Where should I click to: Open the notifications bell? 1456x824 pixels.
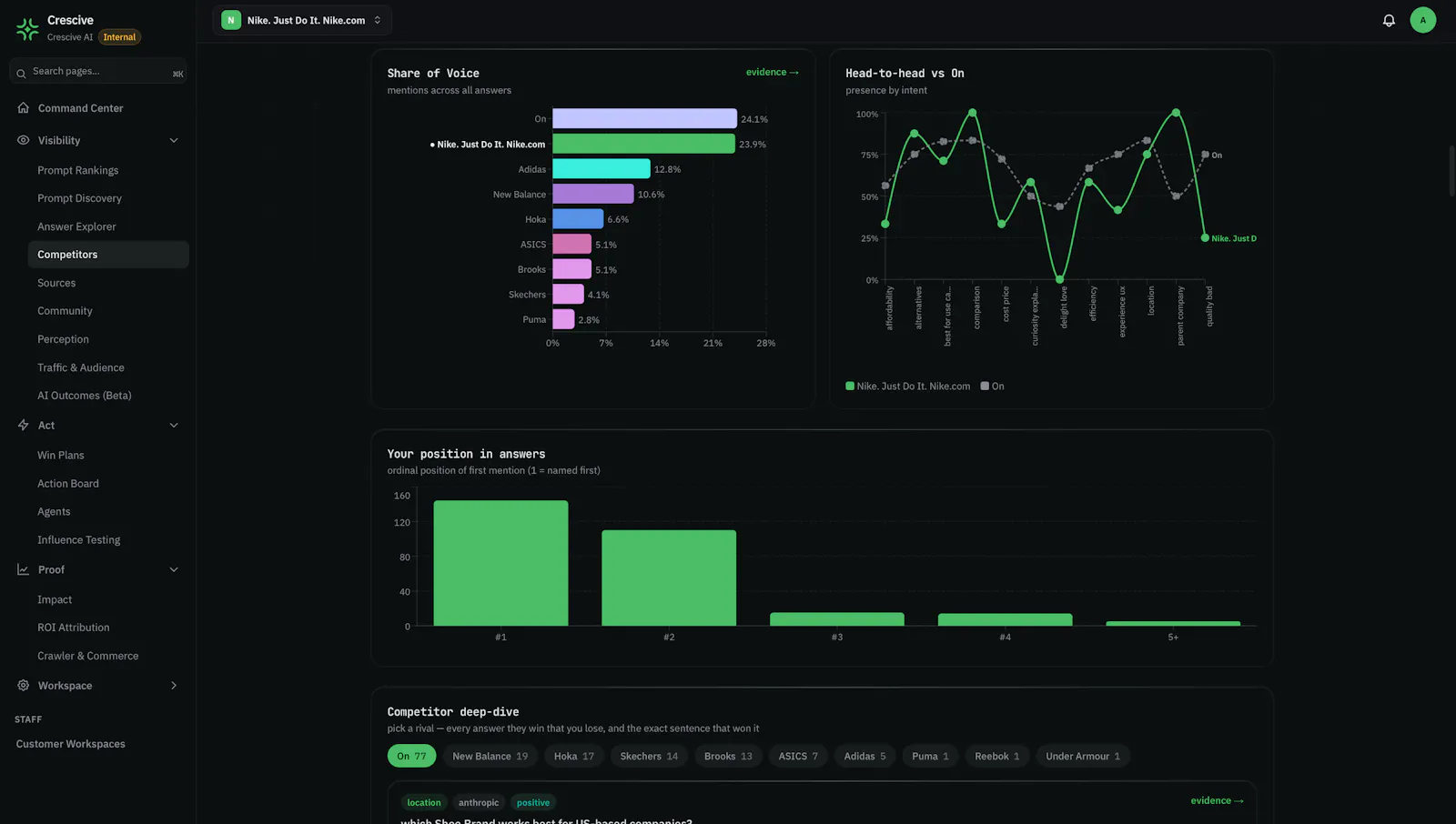[x=1389, y=20]
